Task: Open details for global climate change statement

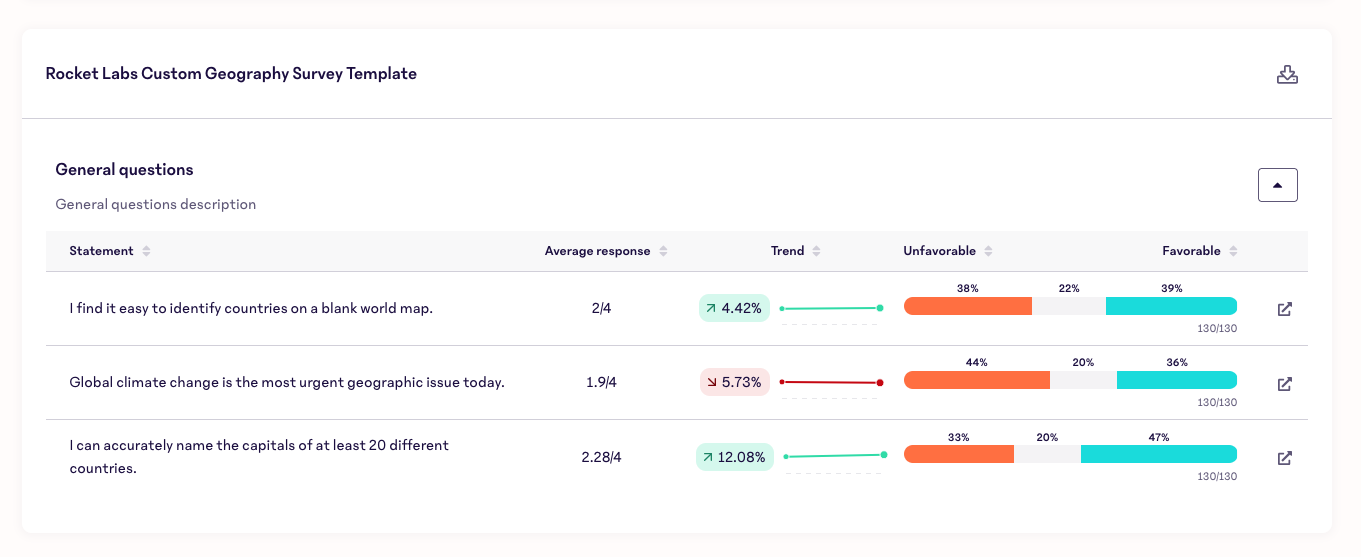Action: click(x=1285, y=383)
